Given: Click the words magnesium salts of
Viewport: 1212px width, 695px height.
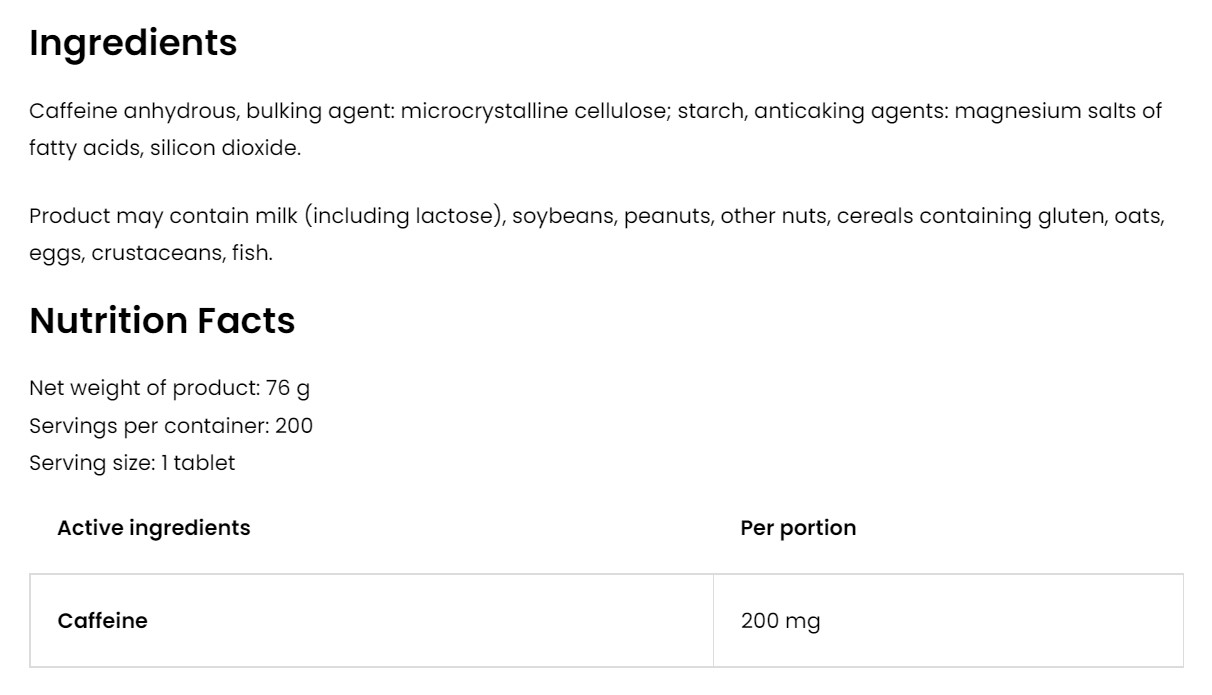Looking at the screenshot, I should (1058, 111).
